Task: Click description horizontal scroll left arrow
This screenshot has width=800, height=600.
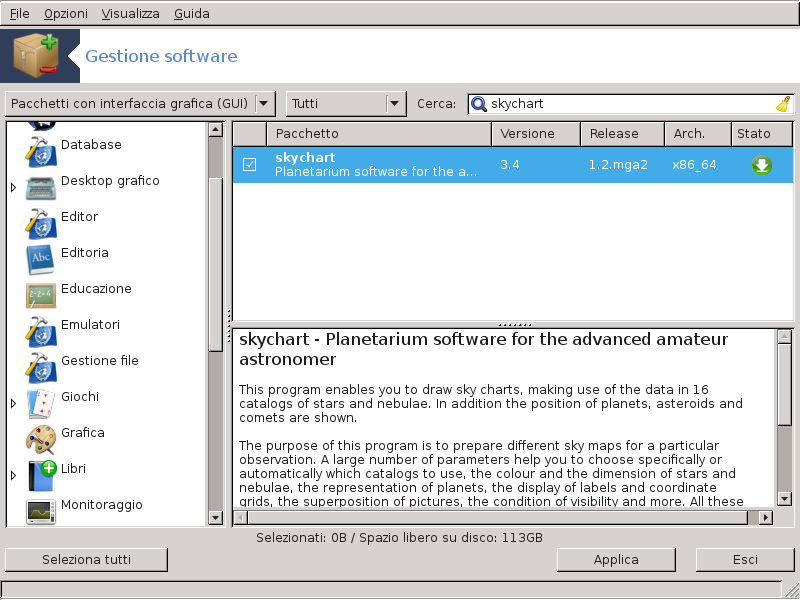Action: click(x=241, y=517)
